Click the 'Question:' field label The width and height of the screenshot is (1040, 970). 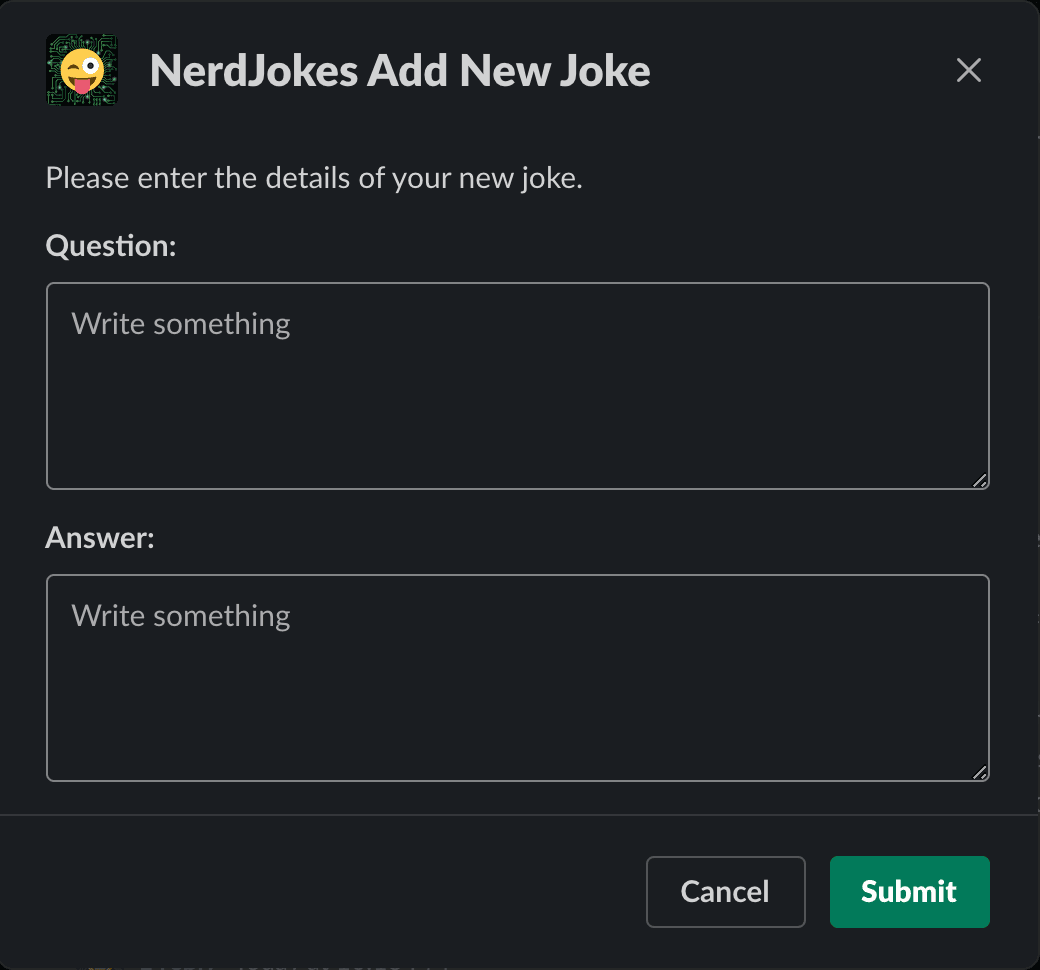point(110,245)
